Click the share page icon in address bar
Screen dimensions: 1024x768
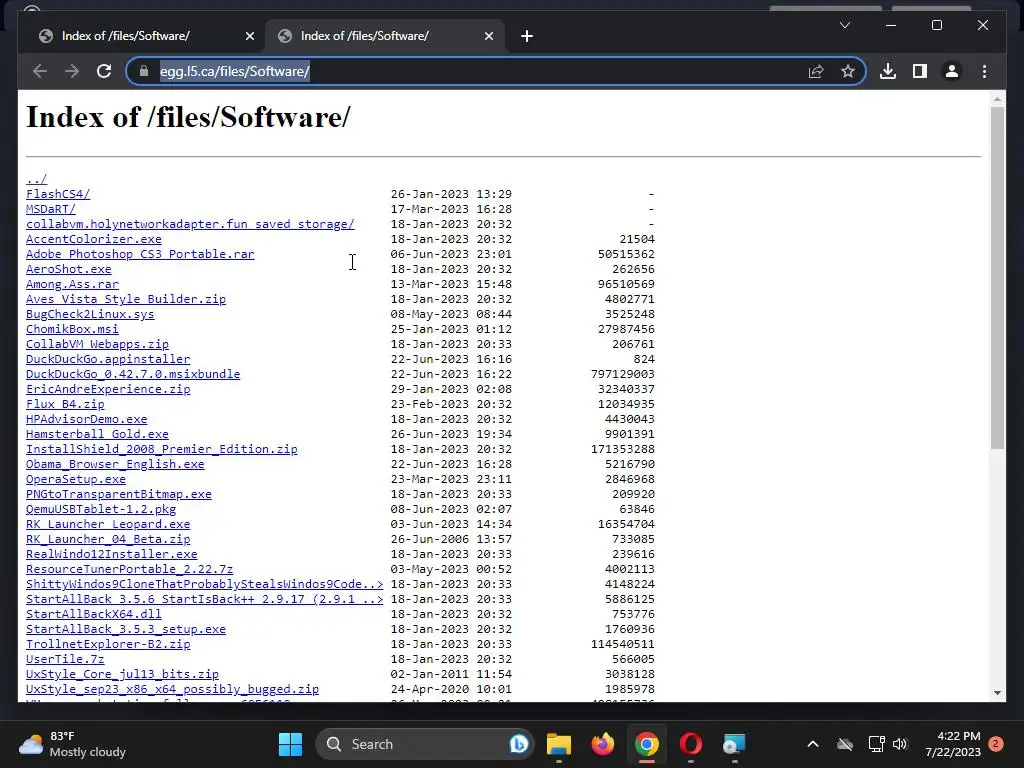(816, 71)
